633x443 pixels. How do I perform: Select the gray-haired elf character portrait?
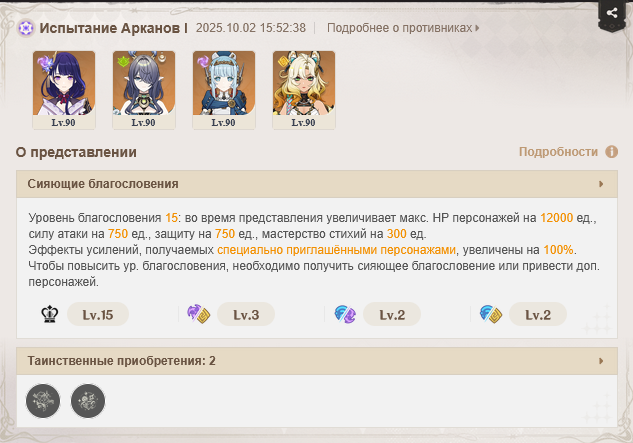pos(144,90)
